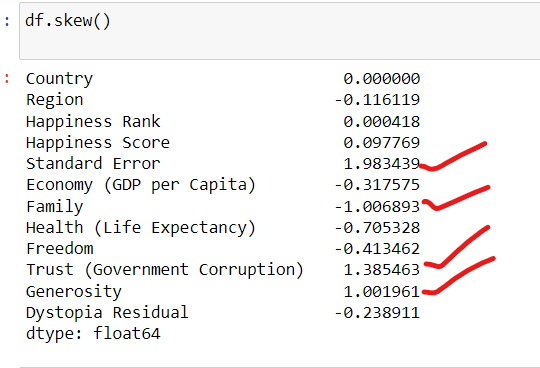Select the Trust (Government Corruption) label
Screen dimensions: 540x368
point(165,270)
